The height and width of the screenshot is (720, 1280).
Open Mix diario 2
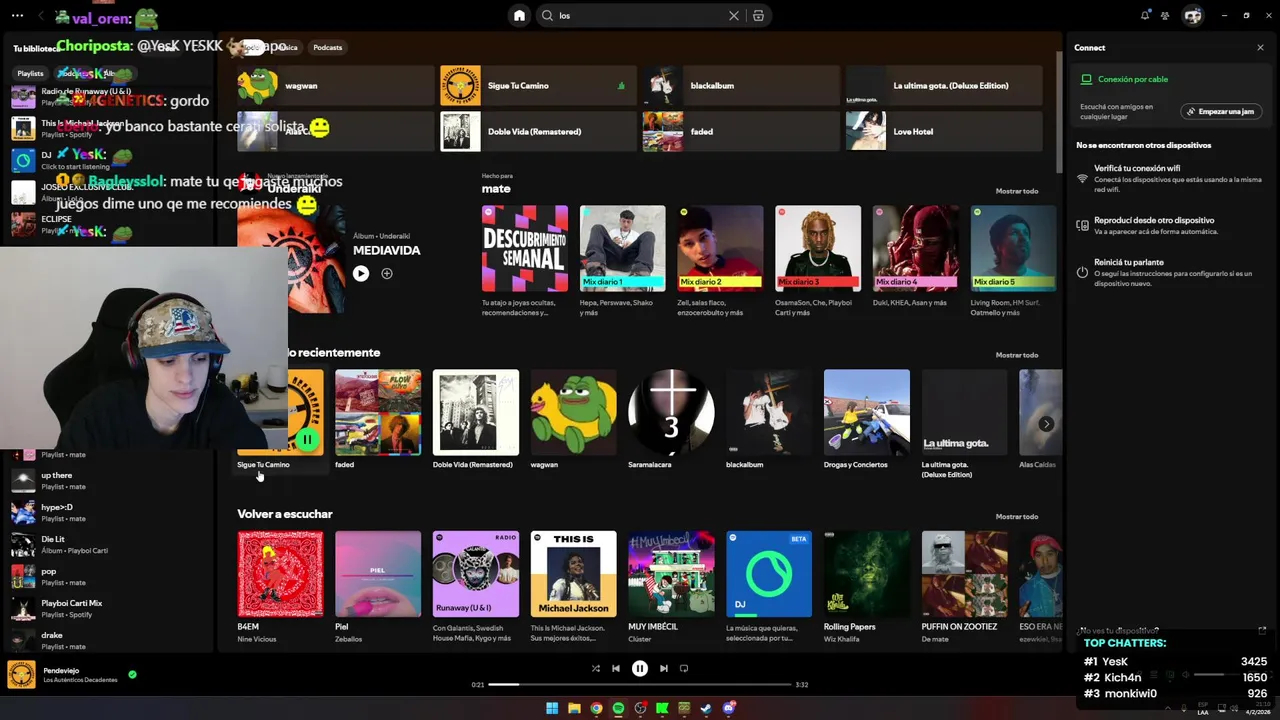coord(720,261)
